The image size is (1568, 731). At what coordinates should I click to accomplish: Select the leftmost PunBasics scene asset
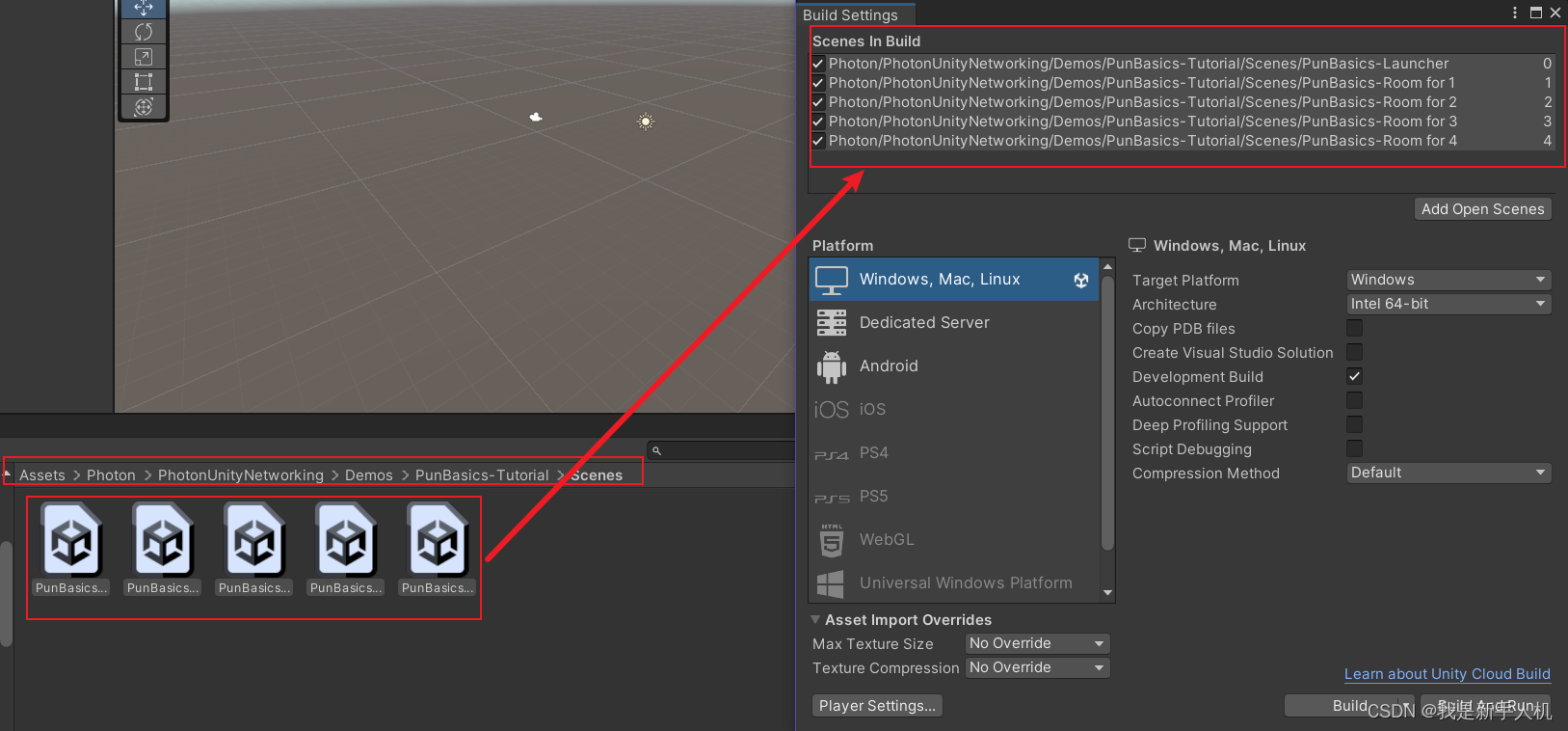tap(71, 549)
